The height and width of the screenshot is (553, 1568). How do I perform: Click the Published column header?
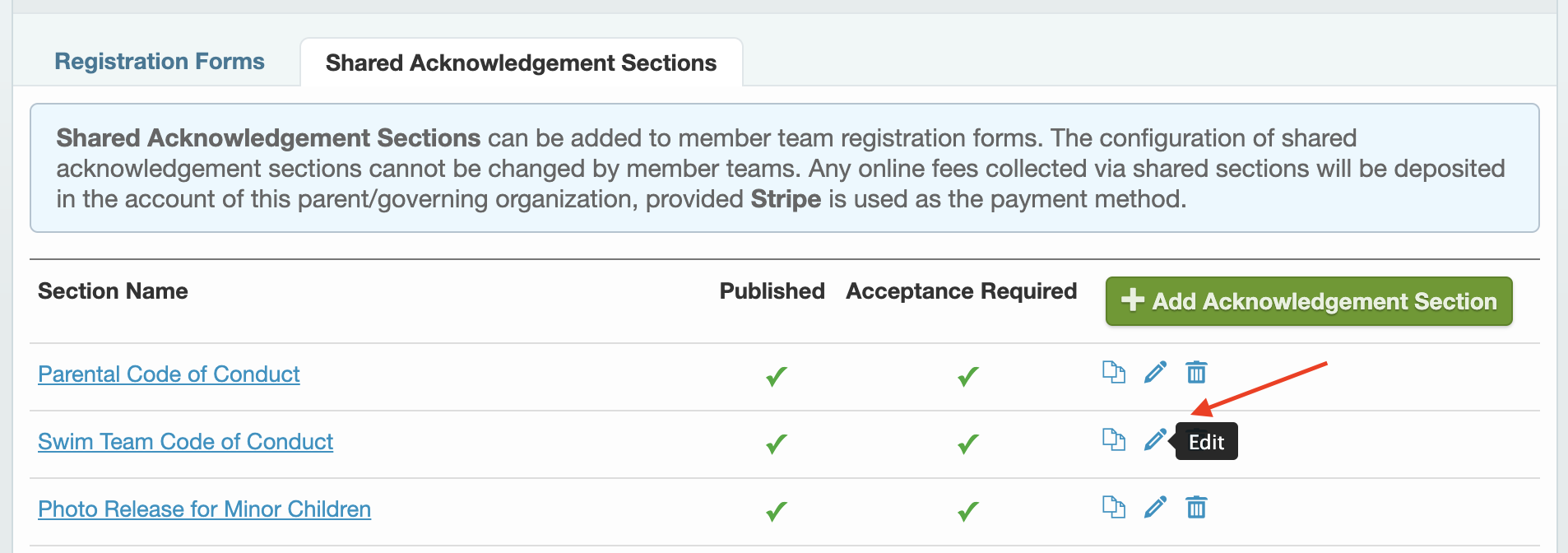772,291
